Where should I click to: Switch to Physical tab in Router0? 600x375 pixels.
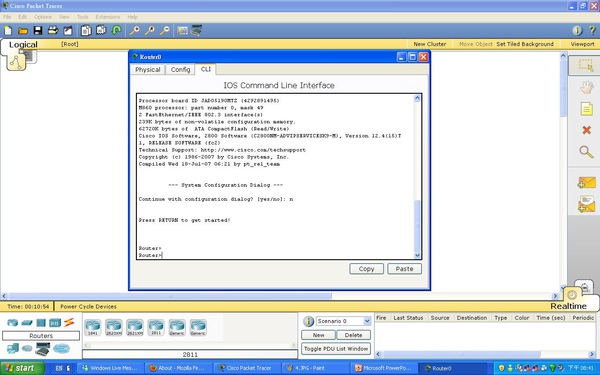[x=148, y=70]
